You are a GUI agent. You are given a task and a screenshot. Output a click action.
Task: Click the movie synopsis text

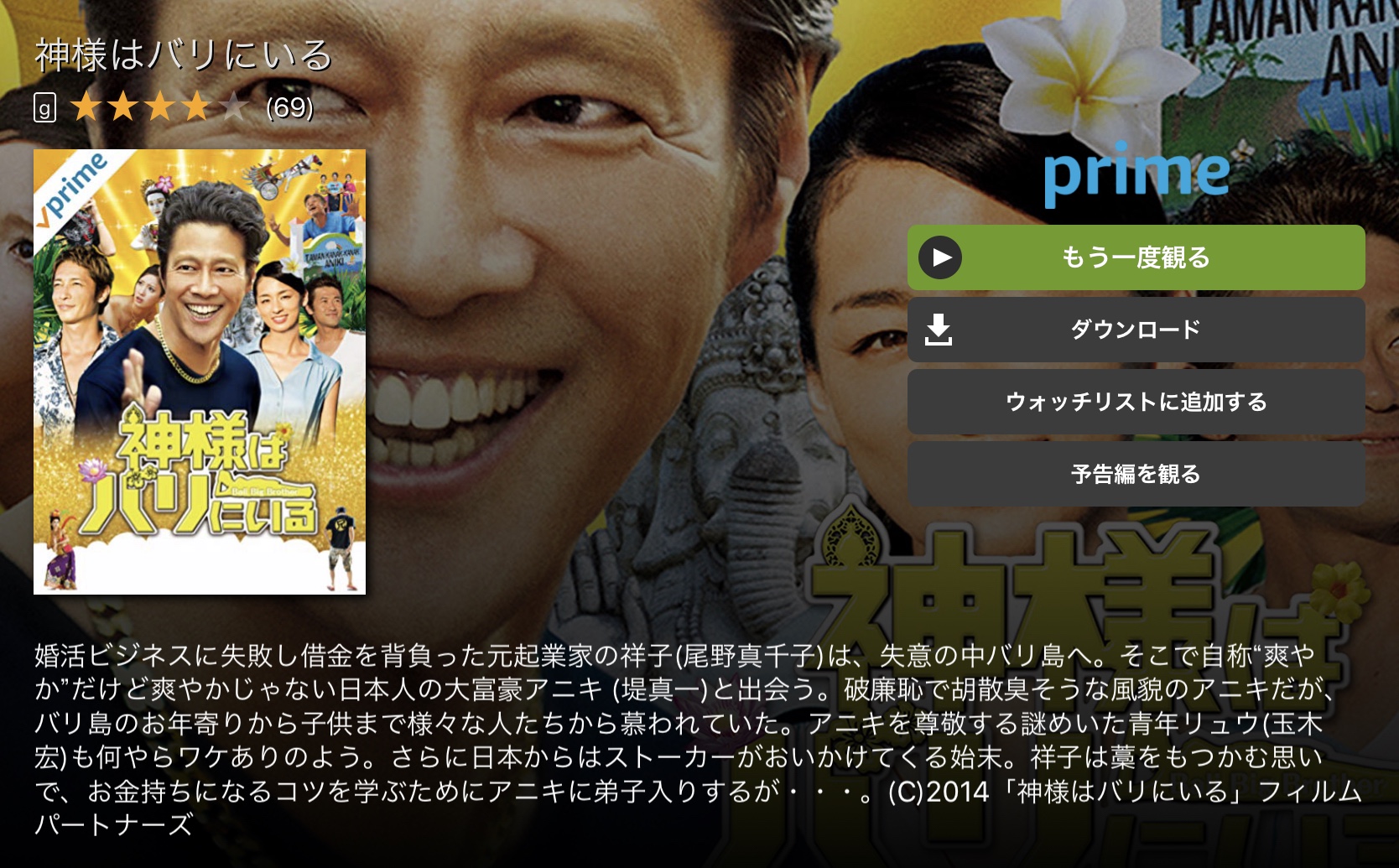[x=698, y=740]
